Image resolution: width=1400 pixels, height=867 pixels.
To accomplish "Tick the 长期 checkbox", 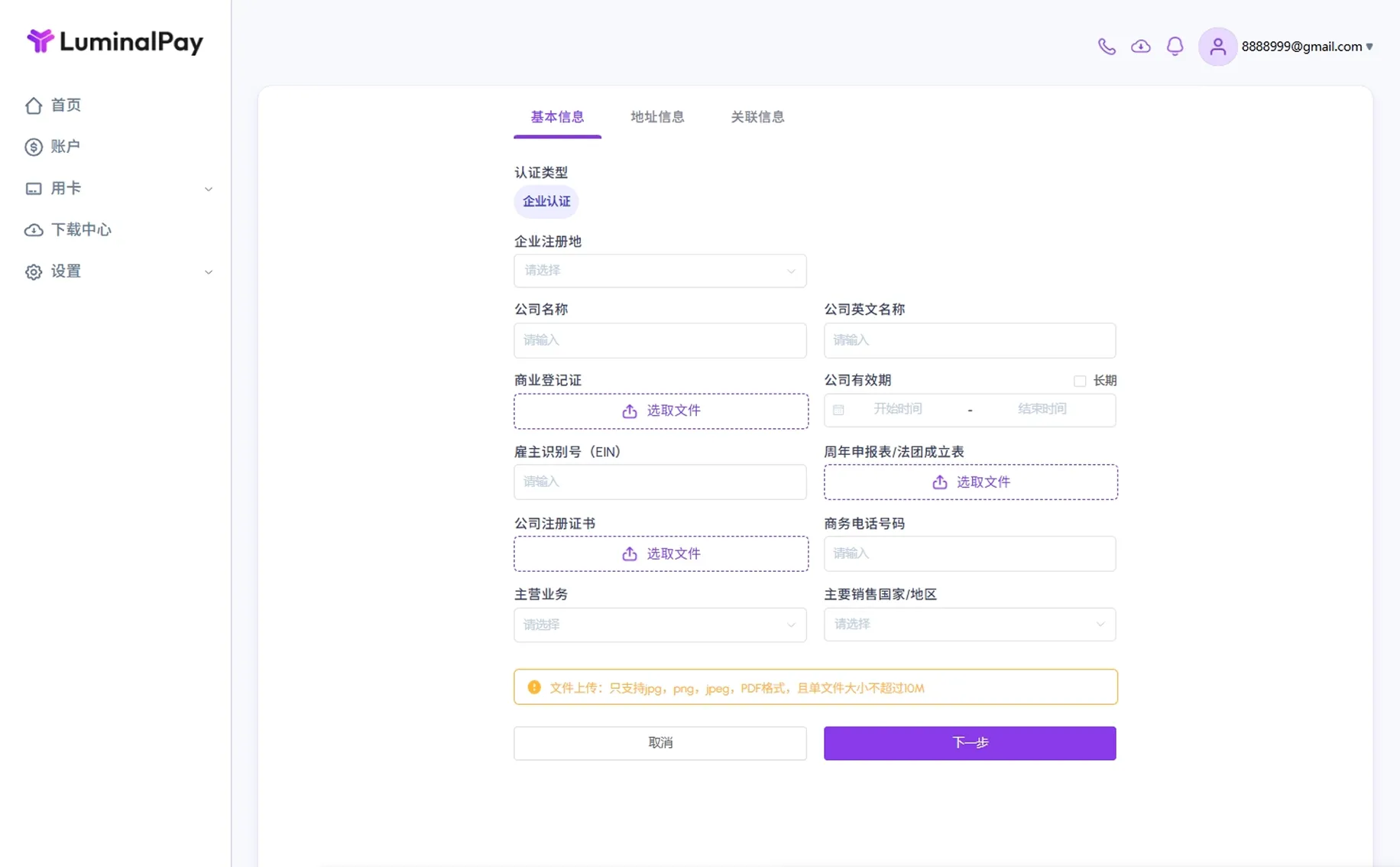I will click(1080, 381).
